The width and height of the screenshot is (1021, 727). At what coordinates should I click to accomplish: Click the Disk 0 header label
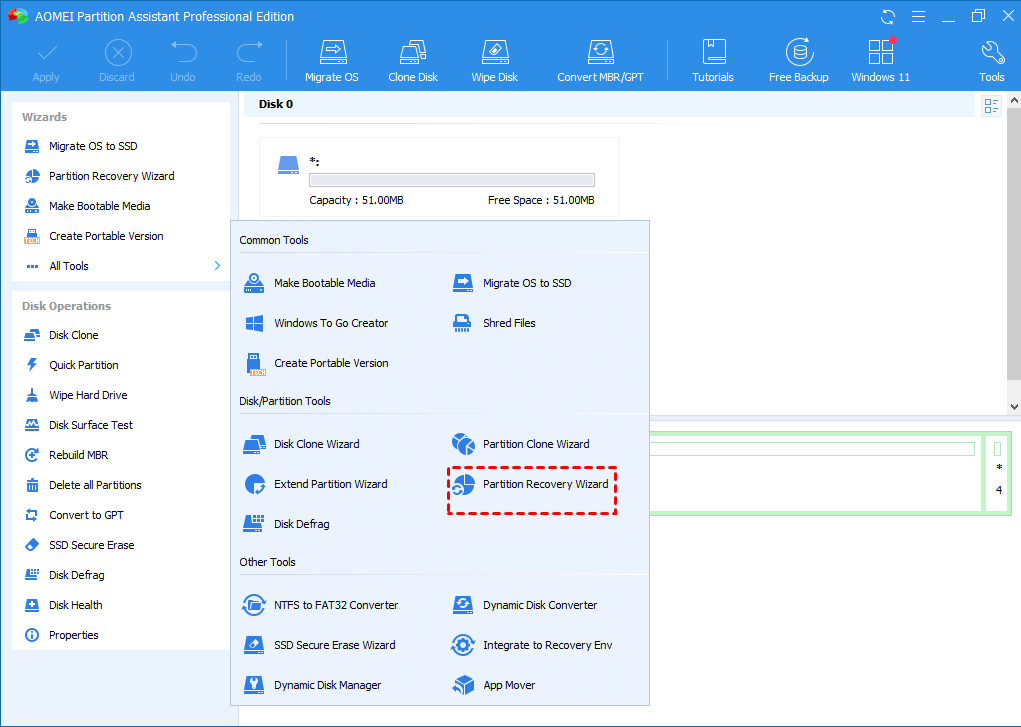pyautogui.click(x=276, y=104)
